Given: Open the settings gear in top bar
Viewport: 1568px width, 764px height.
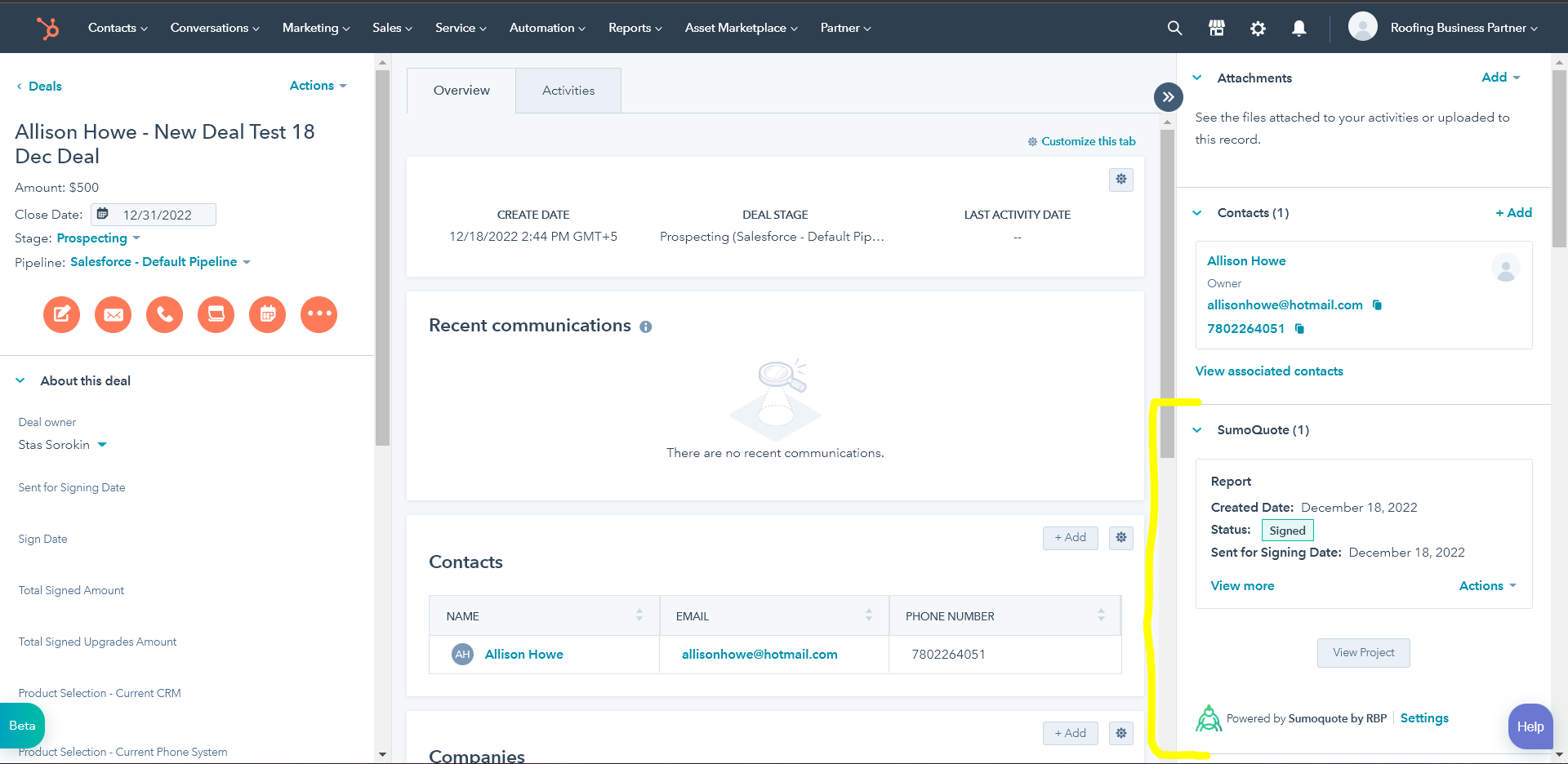Looking at the screenshot, I should pos(1258,28).
